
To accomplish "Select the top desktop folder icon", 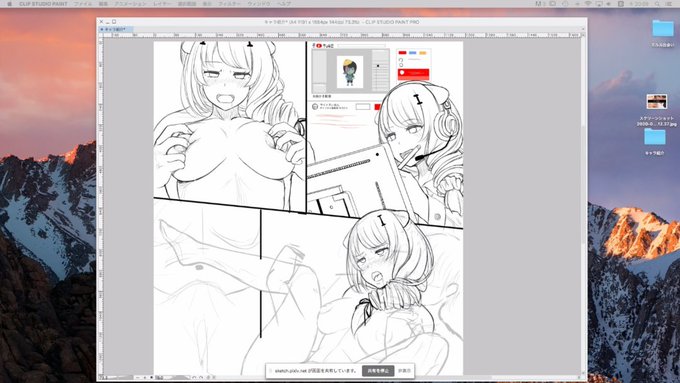I will click(663, 29).
